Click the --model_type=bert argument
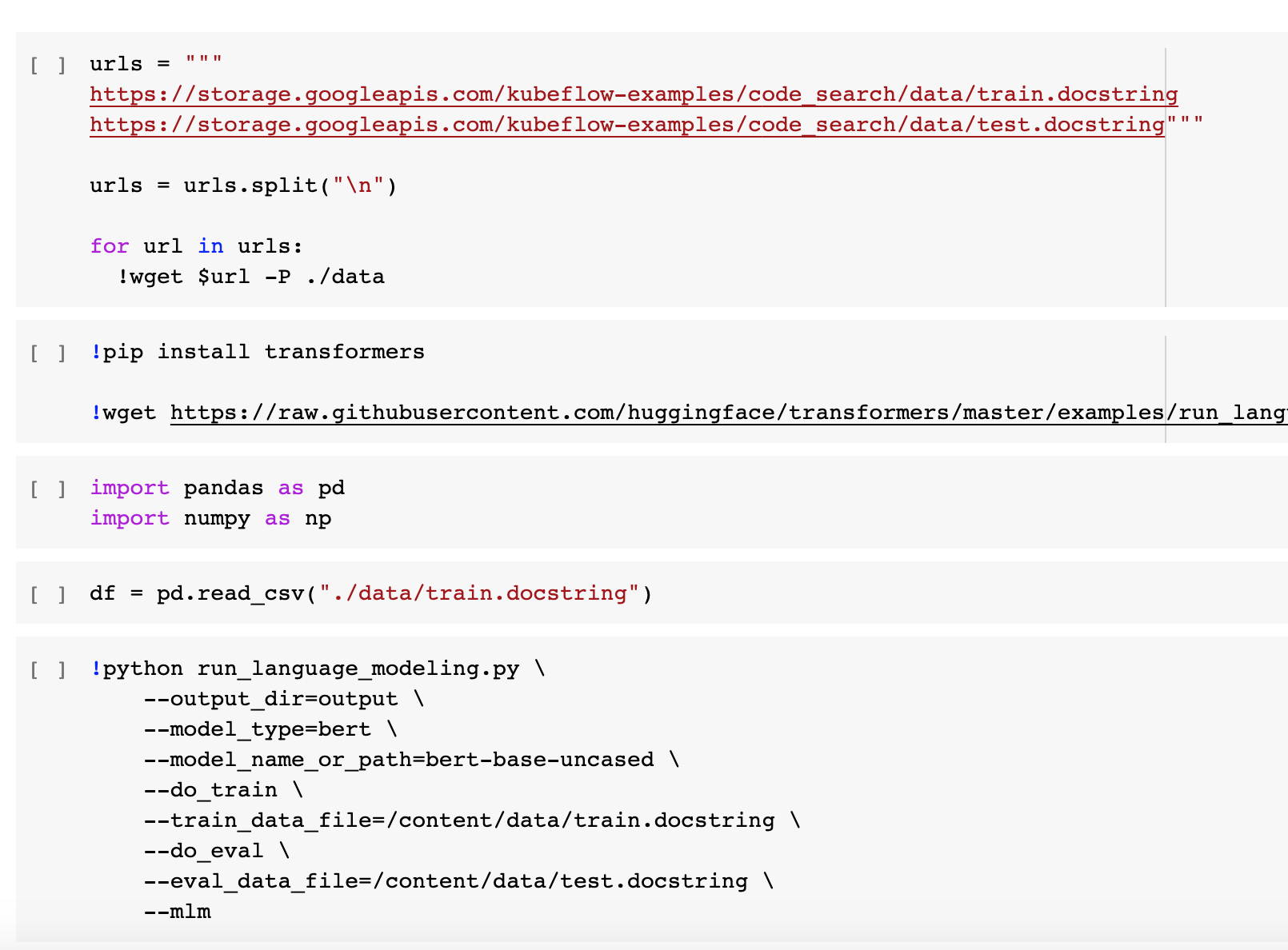1288x950 pixels. tap(257, 729)
